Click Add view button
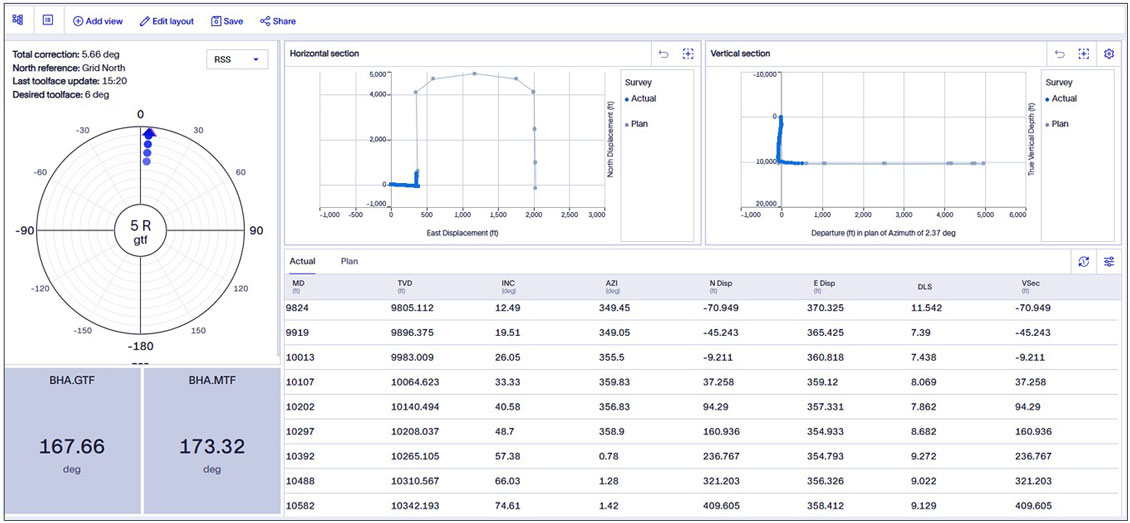The image size is (1130, 523). tap(98, 21)
